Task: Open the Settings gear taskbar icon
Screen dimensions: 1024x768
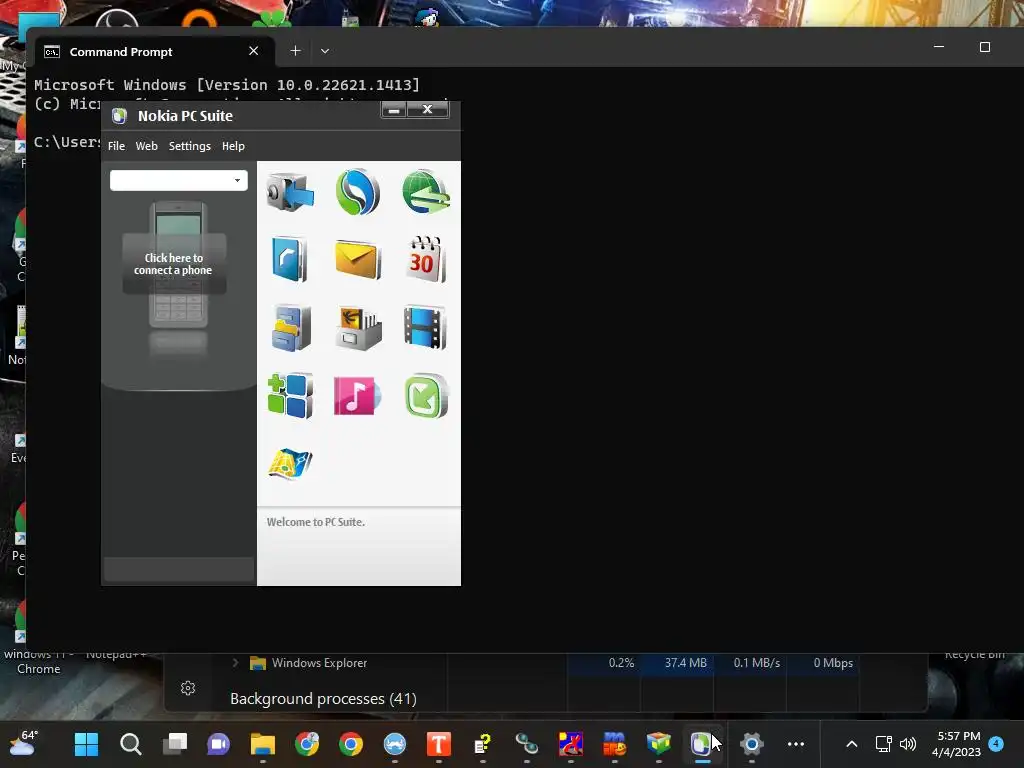Action: (x=752, y=744)
